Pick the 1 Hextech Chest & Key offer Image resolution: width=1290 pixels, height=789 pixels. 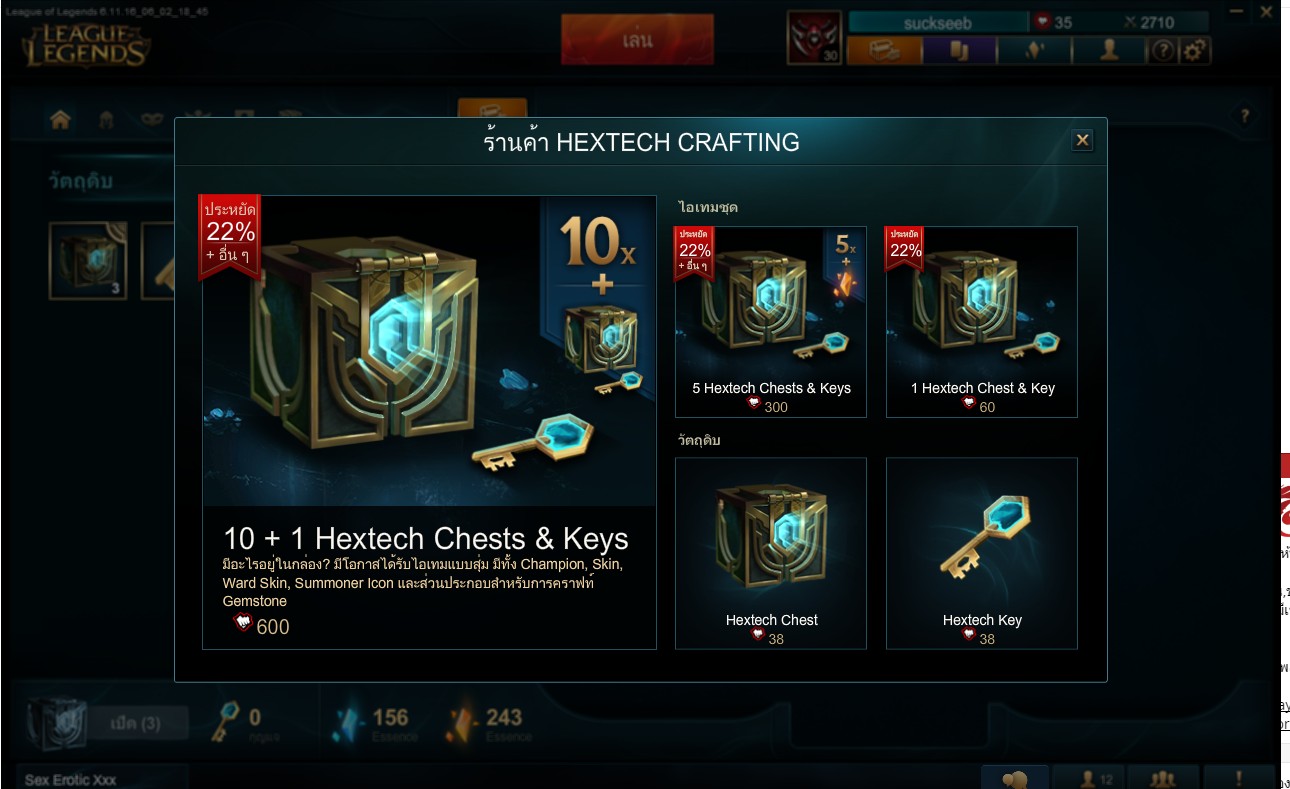point(982,321)
